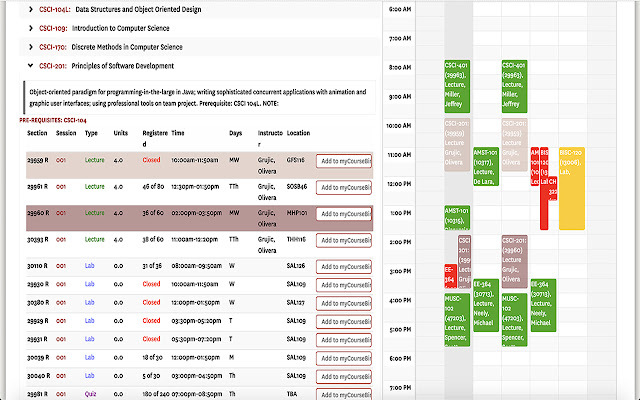Open Wednesday 2:00 PM CSCI-201 29960 block
Image resolution: width=640 pixels, height=400 pixels.
[514, 261]
